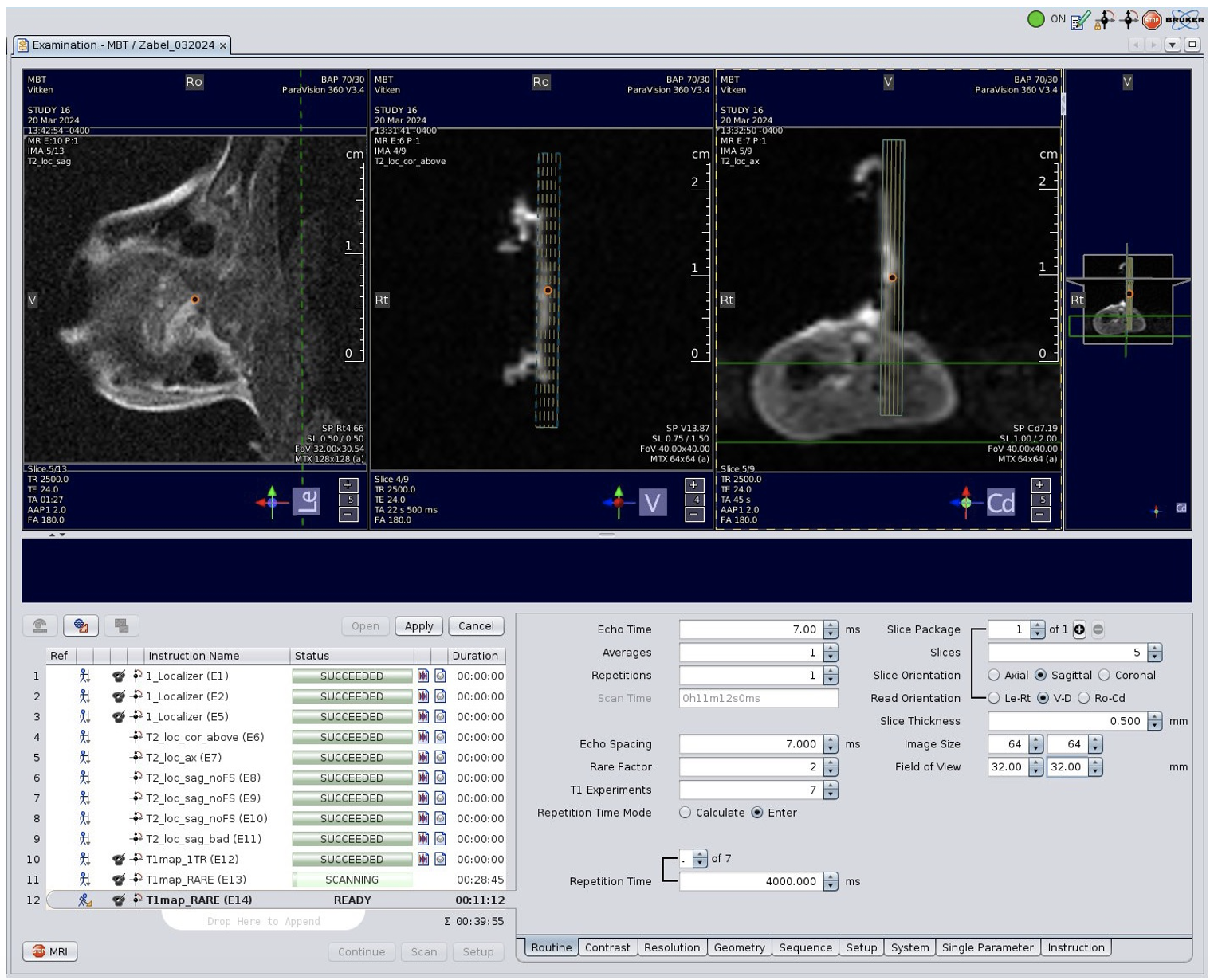Viewport: 1210px width, 980px height.
Task: Open viewer tab list dropdown arrow
Action: (1172, 45)
